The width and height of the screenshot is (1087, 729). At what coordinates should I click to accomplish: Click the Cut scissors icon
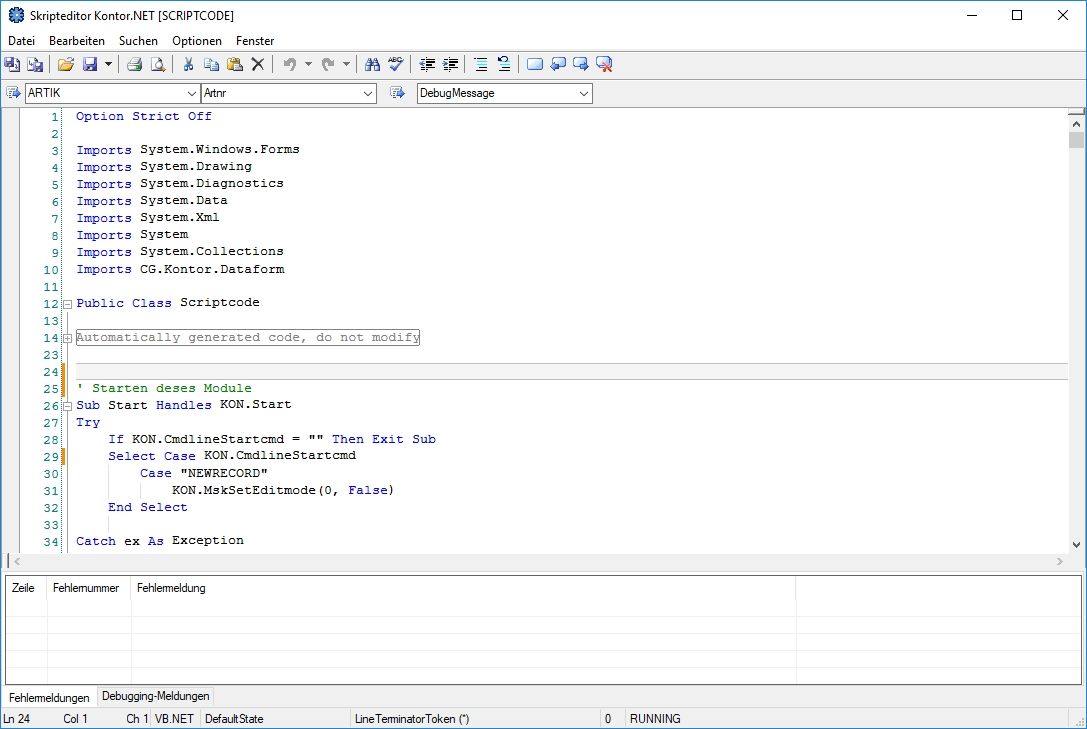pyautogui.click(x=187, y=65)
